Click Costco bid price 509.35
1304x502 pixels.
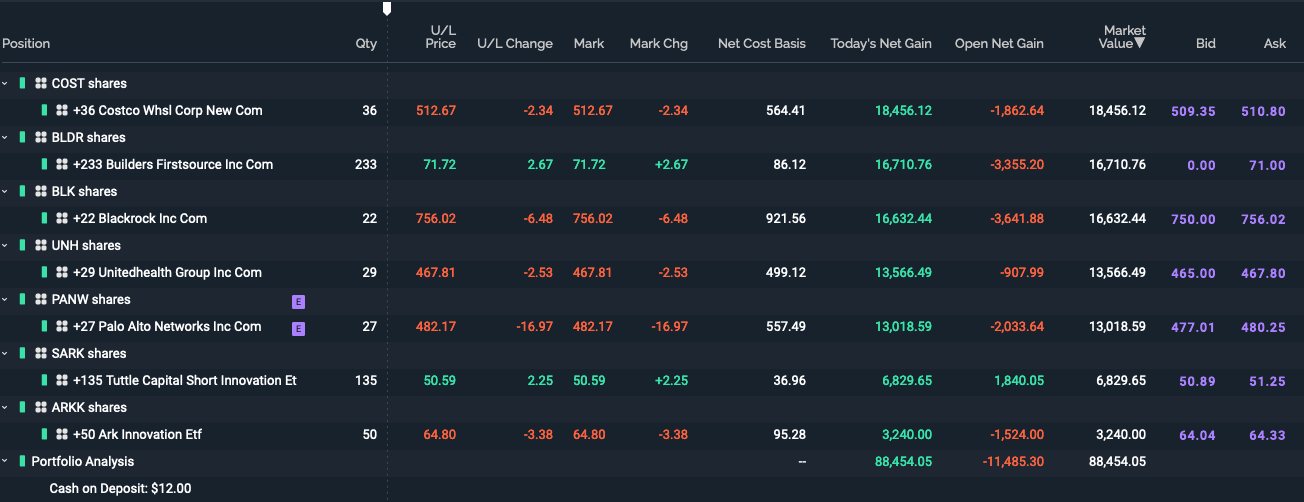(x=1193, y=111)
